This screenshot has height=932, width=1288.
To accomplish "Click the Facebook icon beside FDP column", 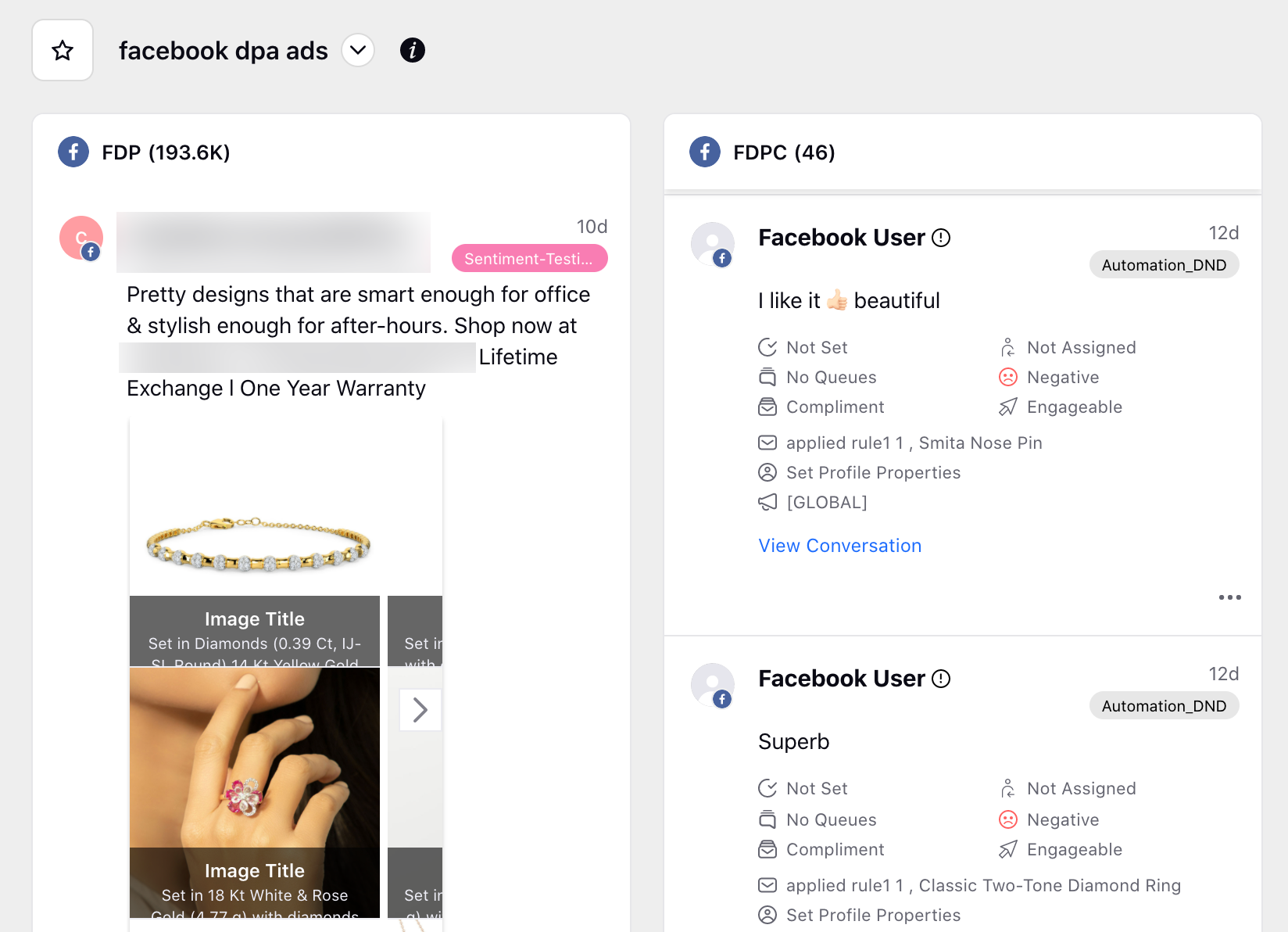I will (73, 152).
